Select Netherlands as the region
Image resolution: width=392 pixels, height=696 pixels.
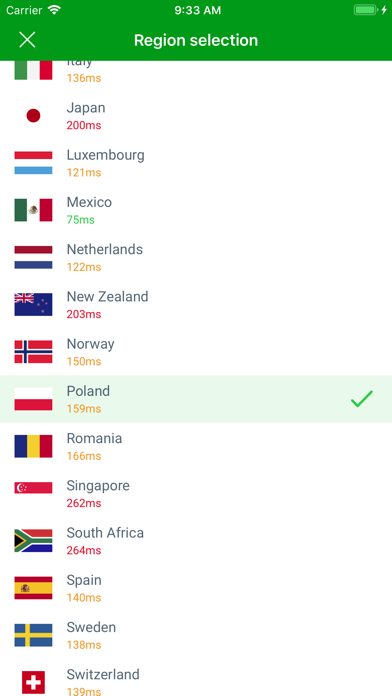(x=196, y=257)
